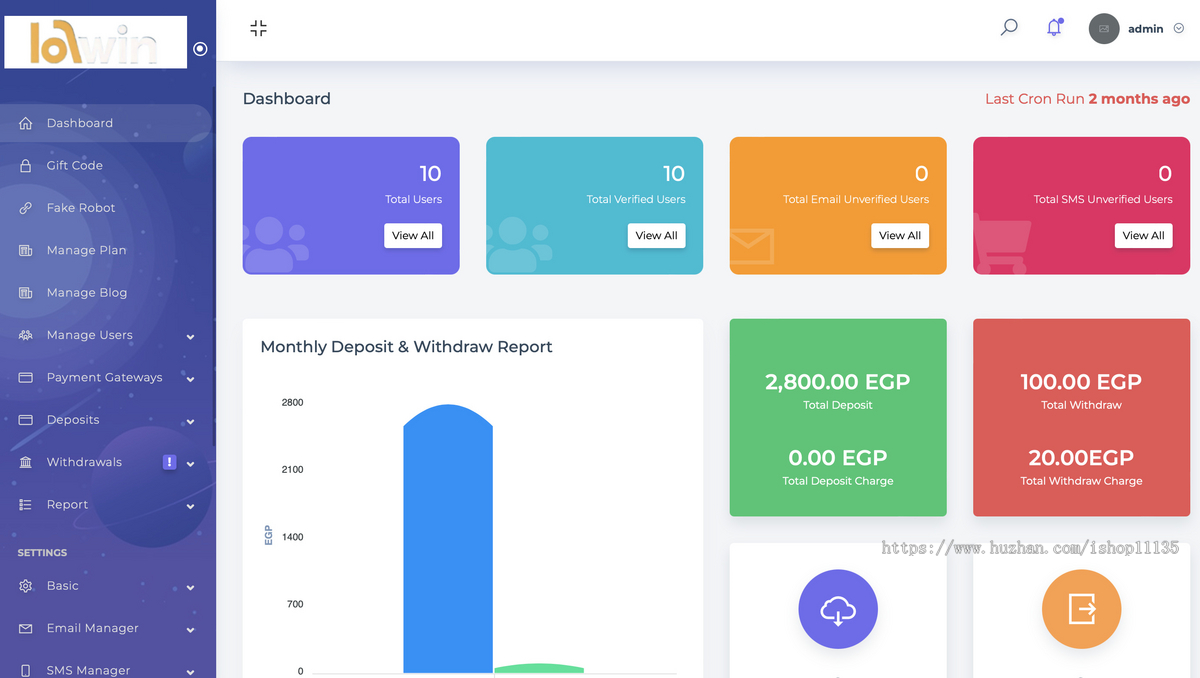Click the "20.00EGP" withdraw charge value

click(x=1081, y=458)
